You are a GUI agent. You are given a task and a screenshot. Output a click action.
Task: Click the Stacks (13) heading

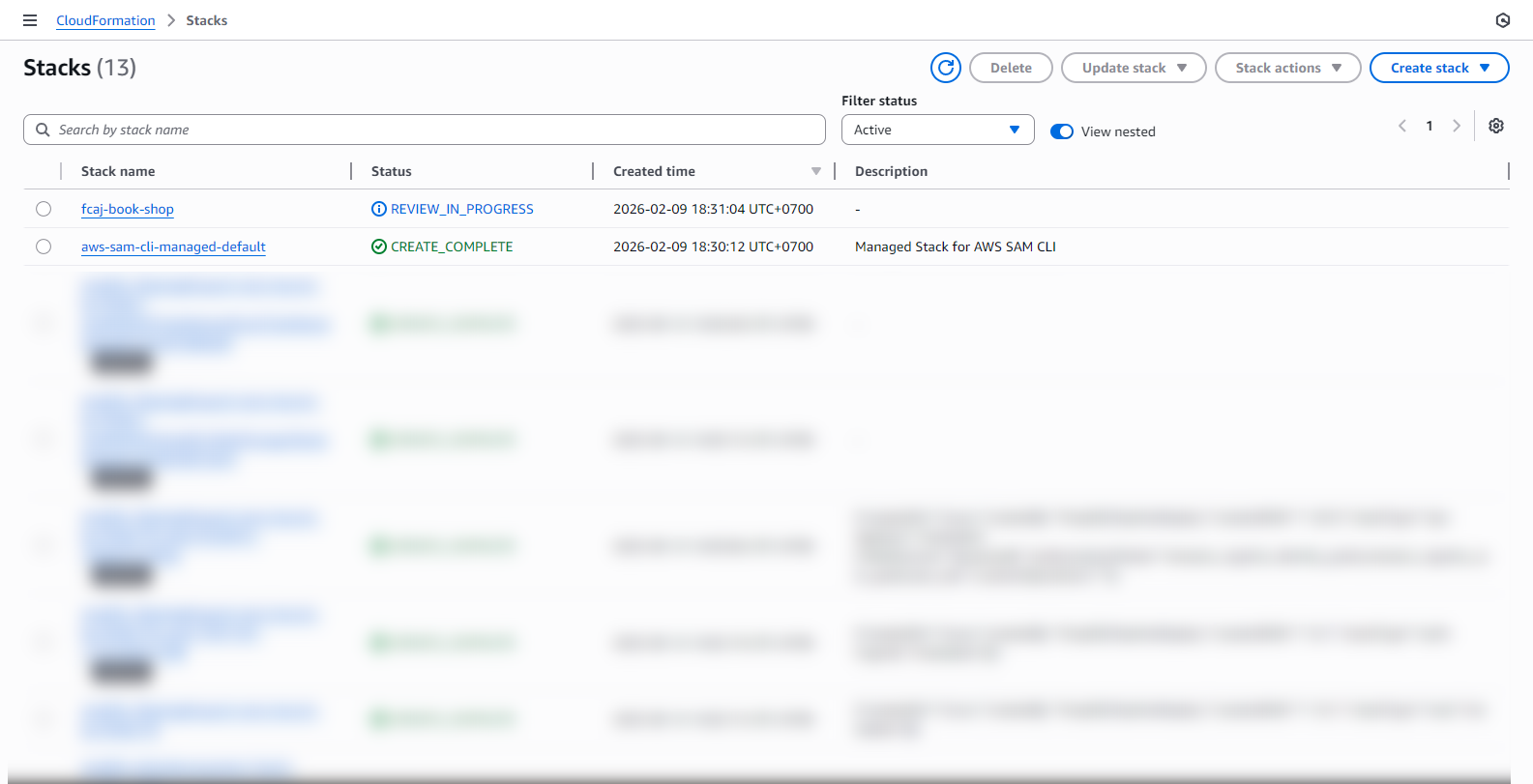pos(80,68)
